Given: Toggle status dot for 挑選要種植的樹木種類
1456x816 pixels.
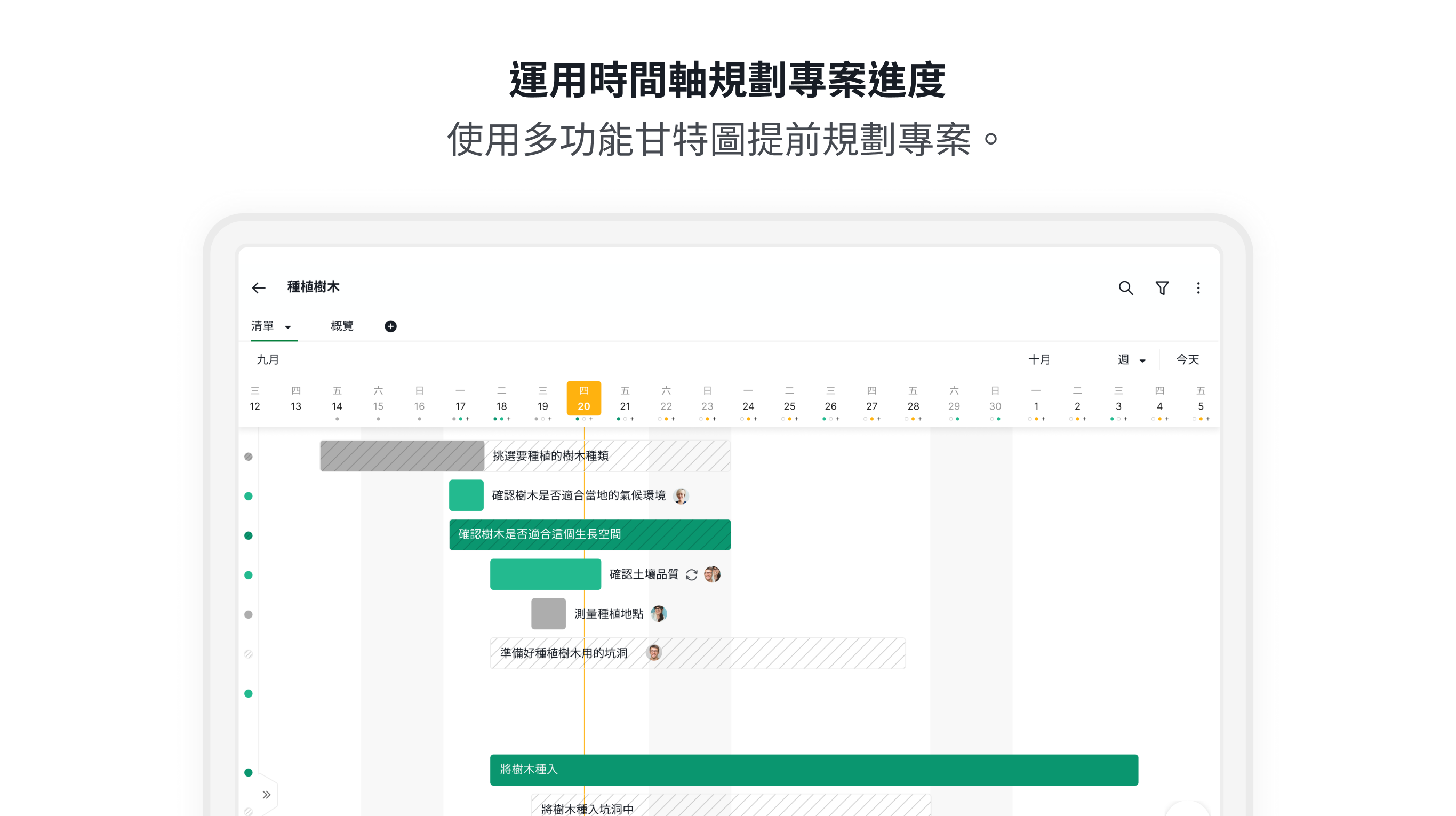Looking at the screenshot, I should point(248,457).
